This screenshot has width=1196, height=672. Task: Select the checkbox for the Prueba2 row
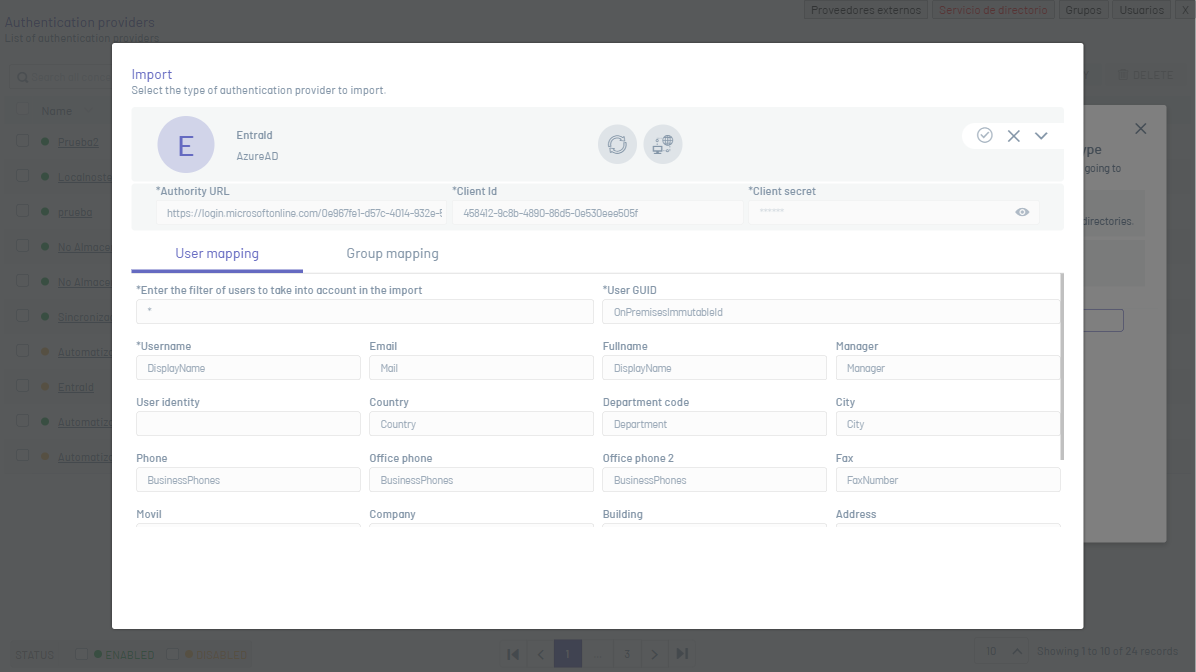click(x=22, y=141)
